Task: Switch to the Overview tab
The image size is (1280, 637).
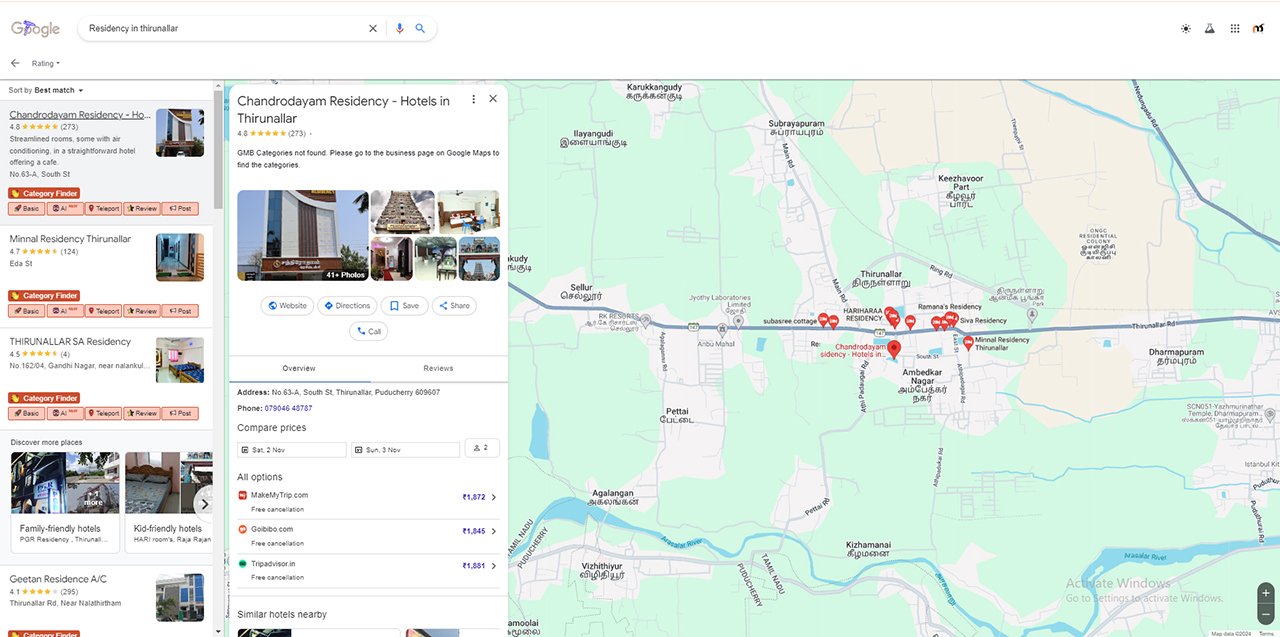Action: [x=299, y=369]
